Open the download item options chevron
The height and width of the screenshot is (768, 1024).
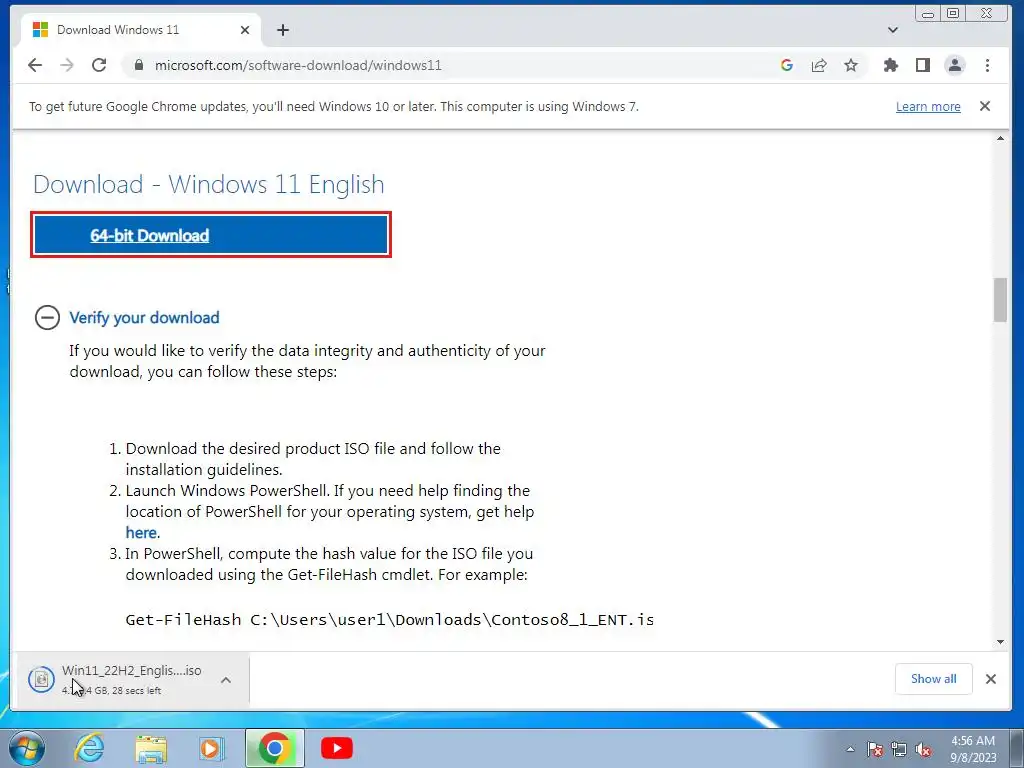[x=226, y=680]
